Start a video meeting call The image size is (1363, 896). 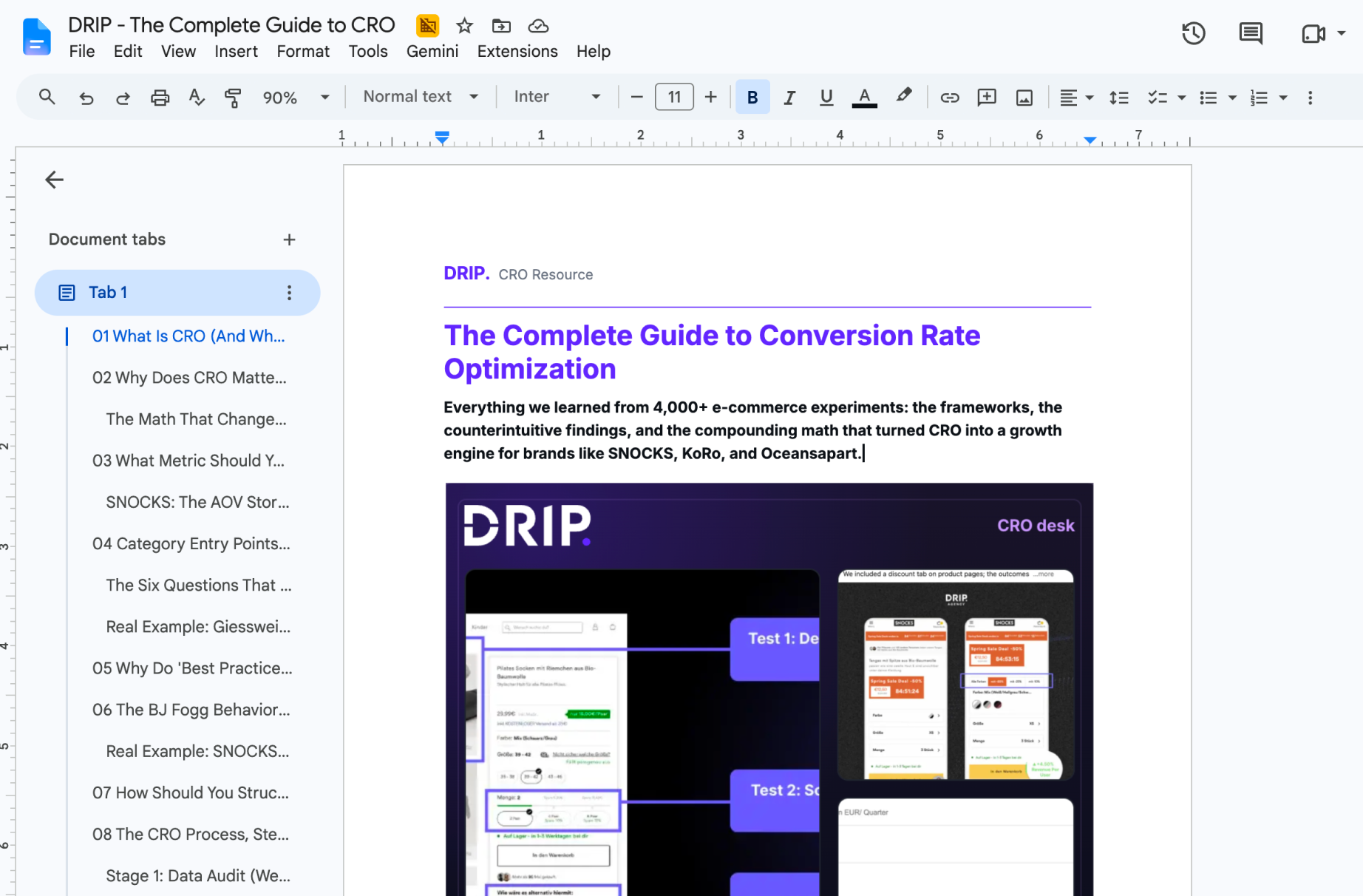(1313, 33)
